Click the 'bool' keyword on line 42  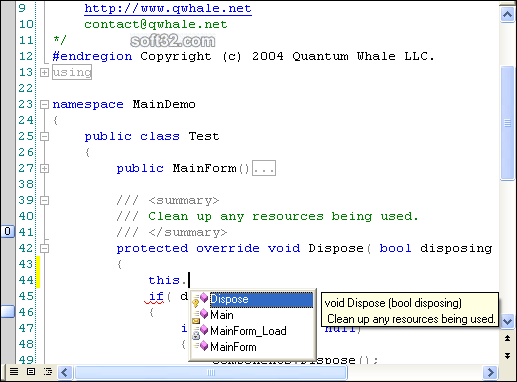[395, 248]
